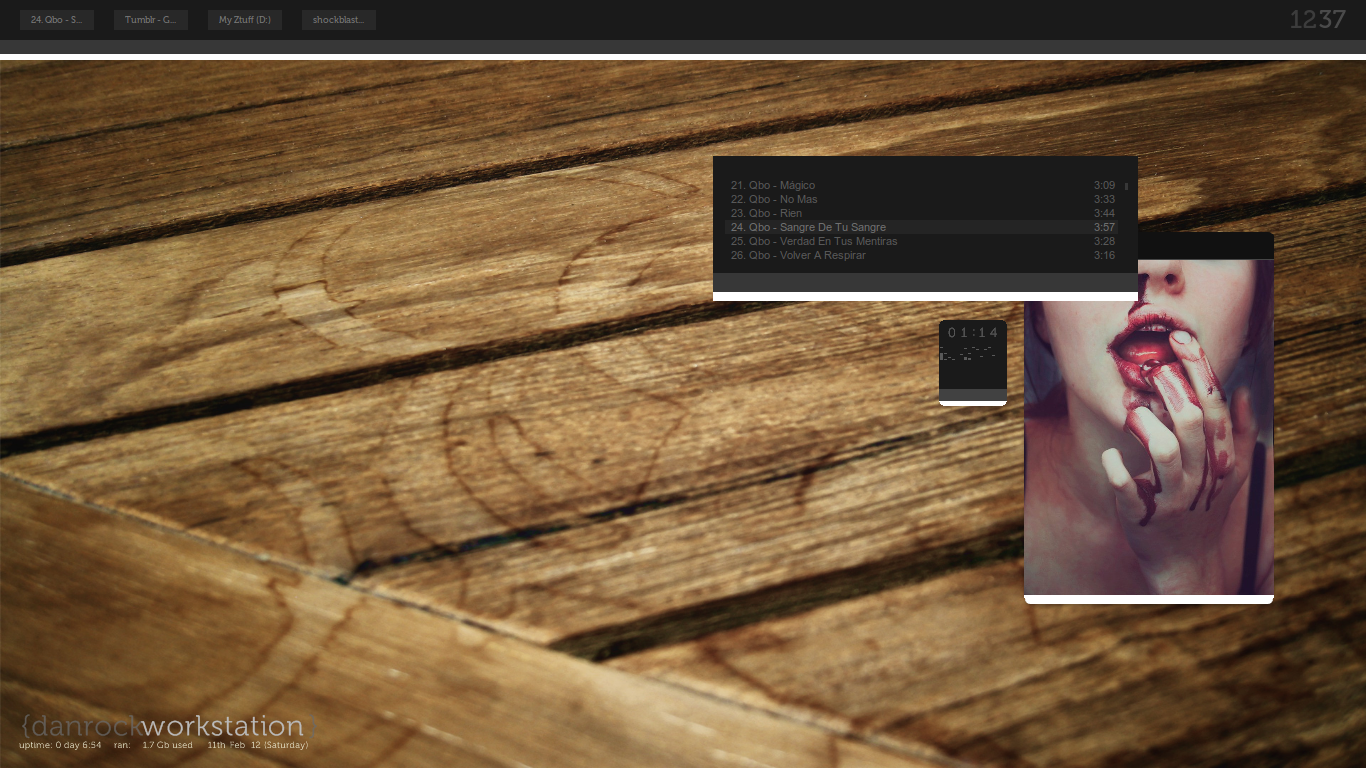Select track "26. Qbo - Volver A Respirar"
The height and width of the screenshot is (768, 1366).
(921, 255)
